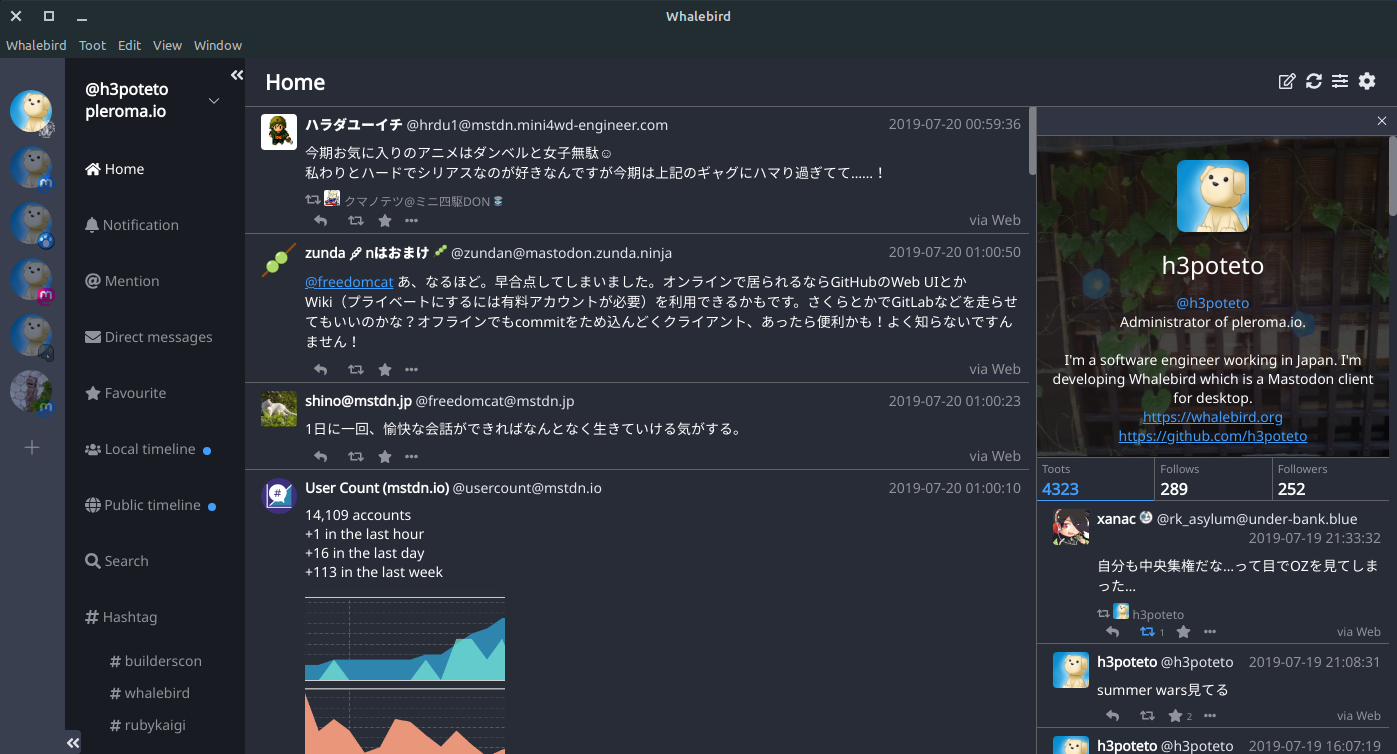Favourite xanac's toot in profile panel

point(1184,632)
